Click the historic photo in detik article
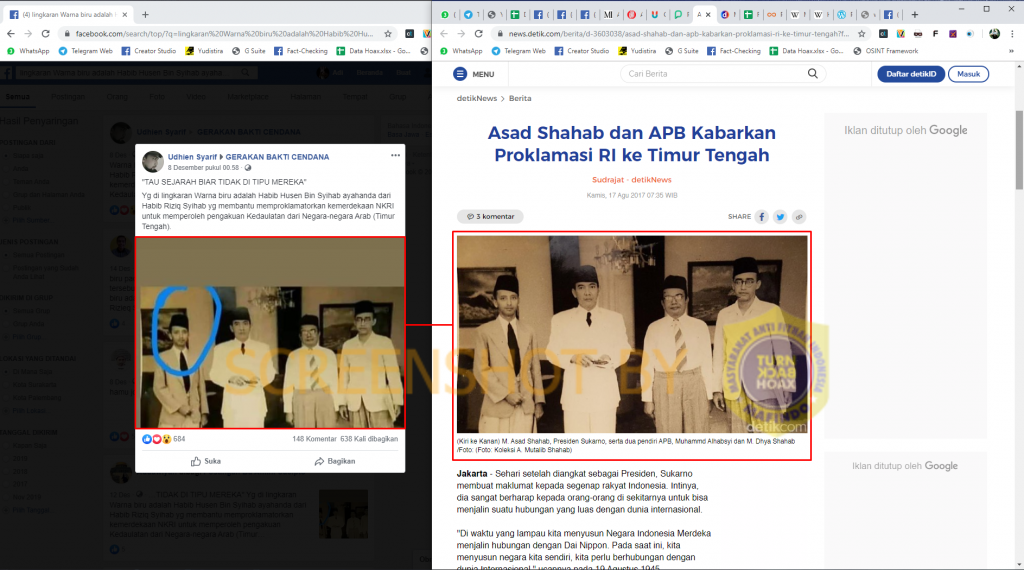 [x=632, y=334]
